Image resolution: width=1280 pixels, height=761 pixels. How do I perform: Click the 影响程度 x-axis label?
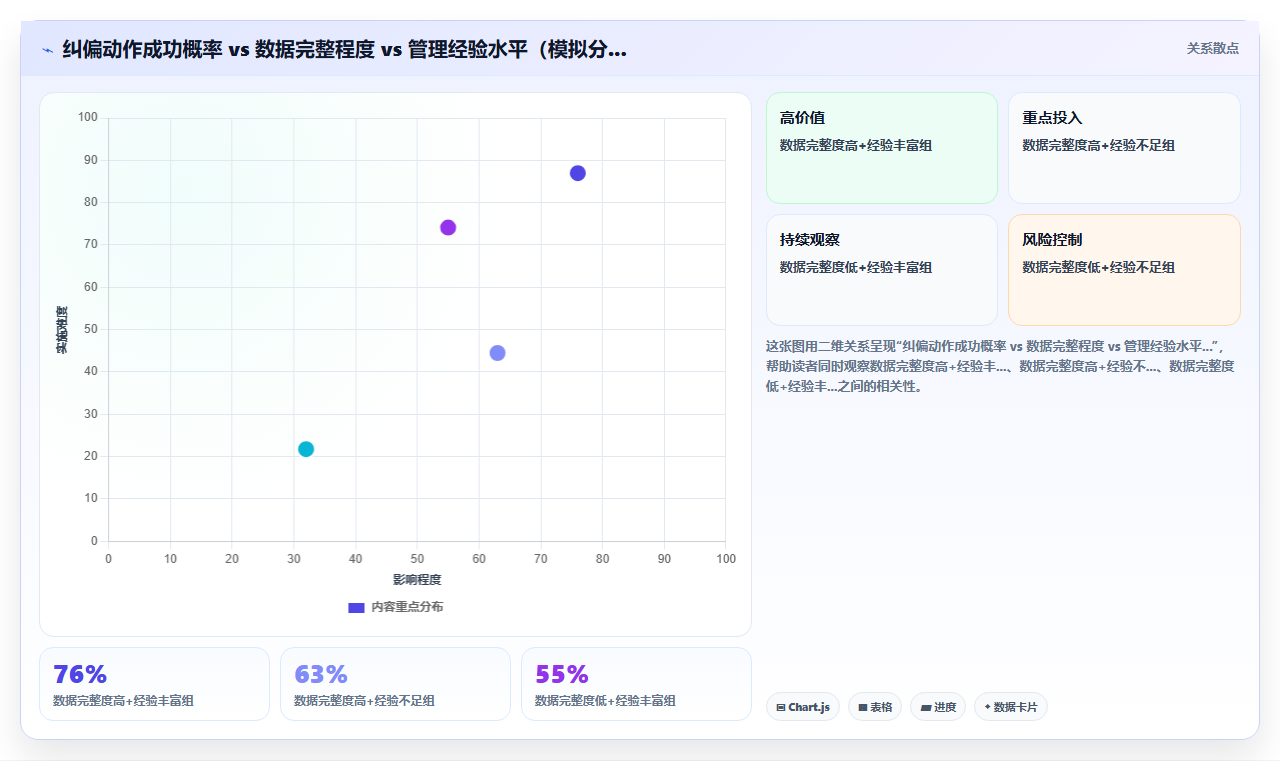pos(417,580)
